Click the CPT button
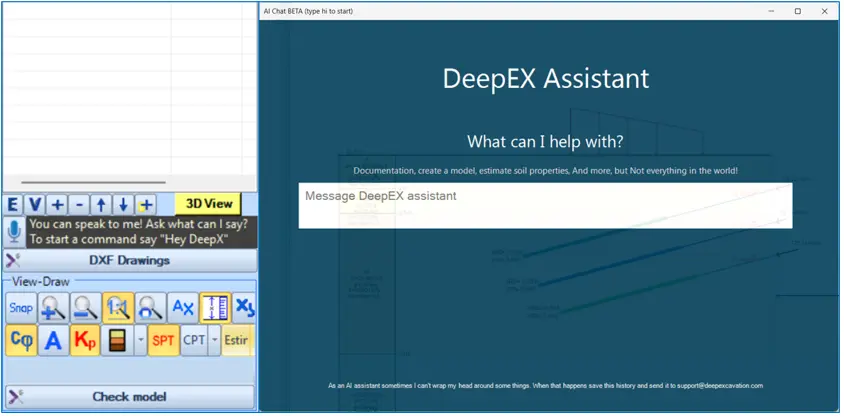 194,341
